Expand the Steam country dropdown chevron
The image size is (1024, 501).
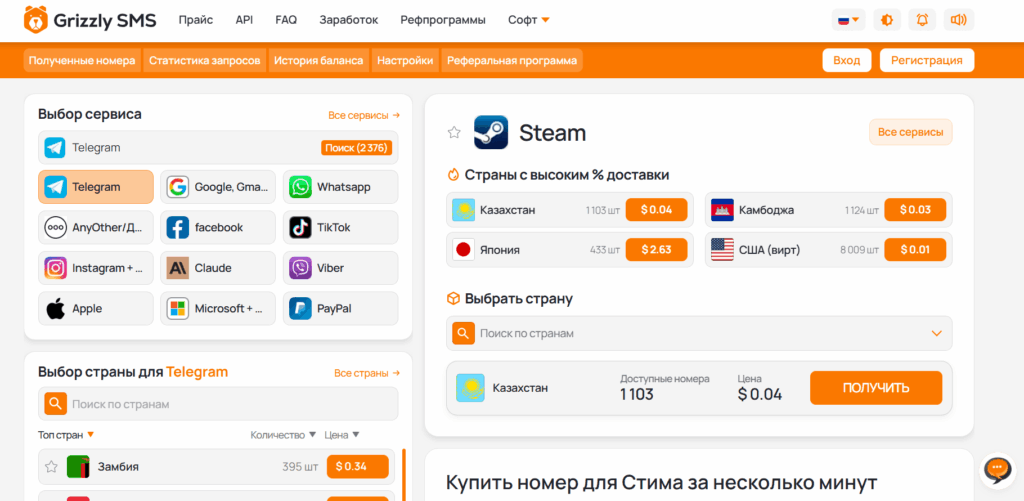(936, 333)
